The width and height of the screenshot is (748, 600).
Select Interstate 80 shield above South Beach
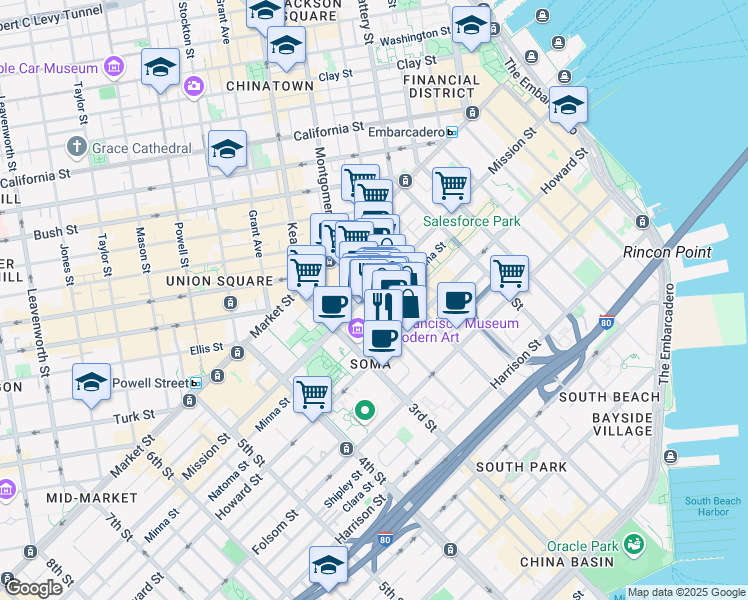pyautogui.click(x=606, y=322)
